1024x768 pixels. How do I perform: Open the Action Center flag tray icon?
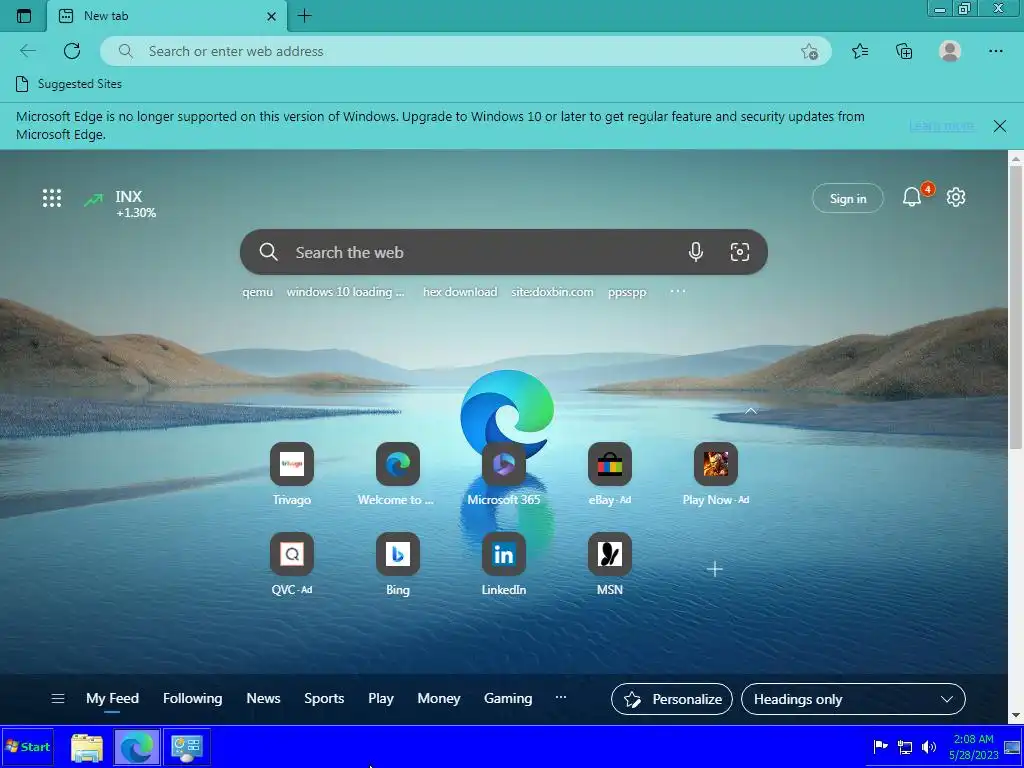pyautogui.click(x=880, y=746)
